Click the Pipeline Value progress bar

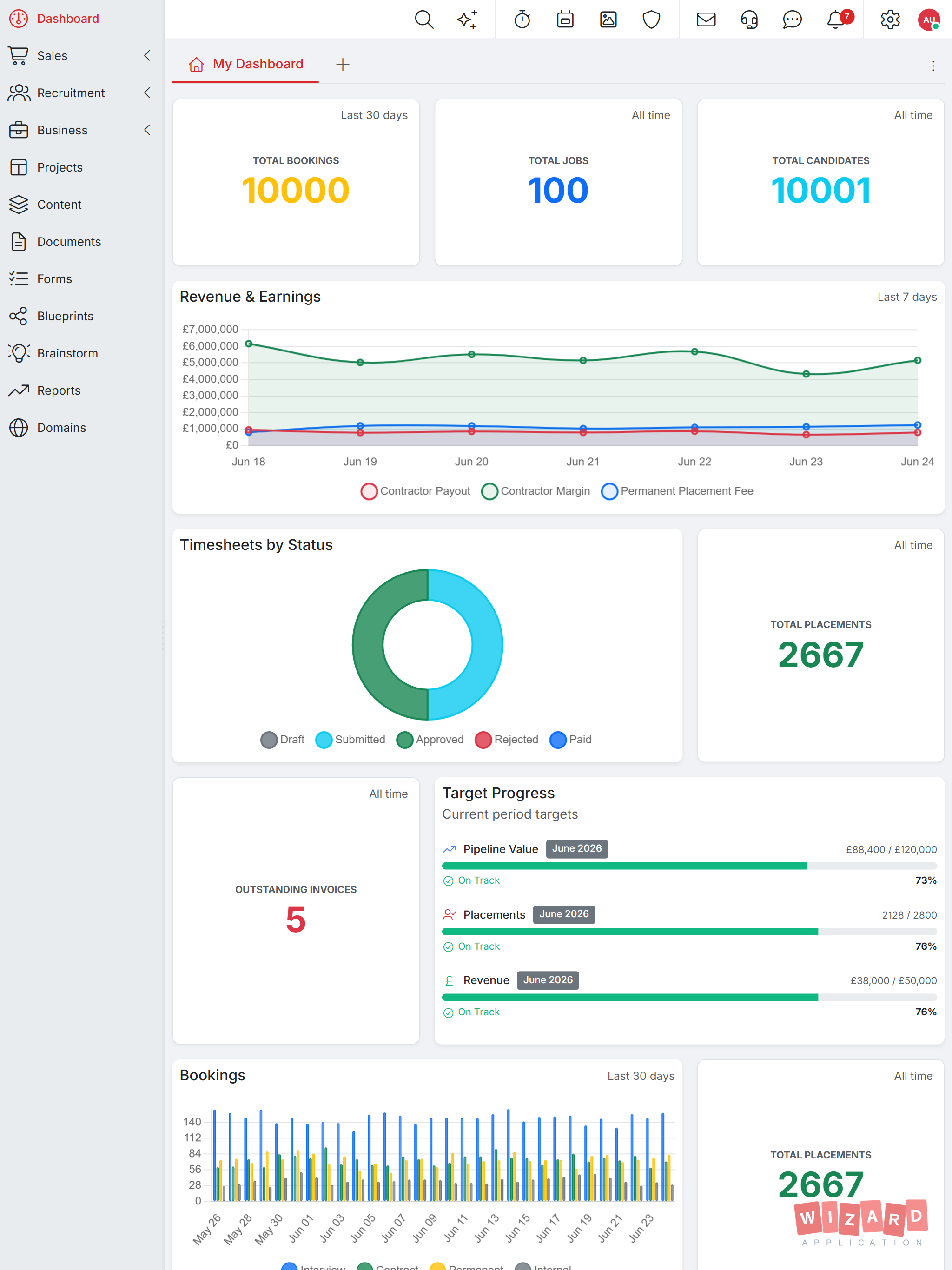click(x=689, y=866)
